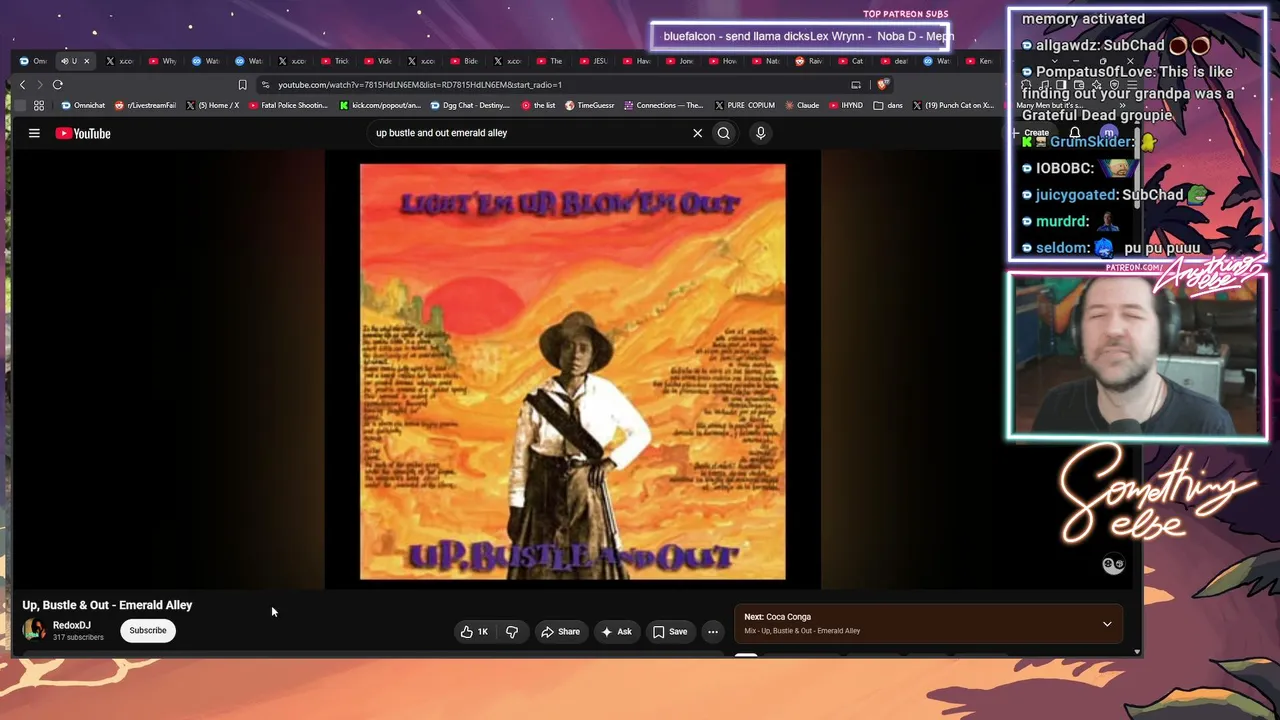The height and width of the screenshot is (720, 1280).
Task: Focus the browser address bar URL
Action: (420, 85)
